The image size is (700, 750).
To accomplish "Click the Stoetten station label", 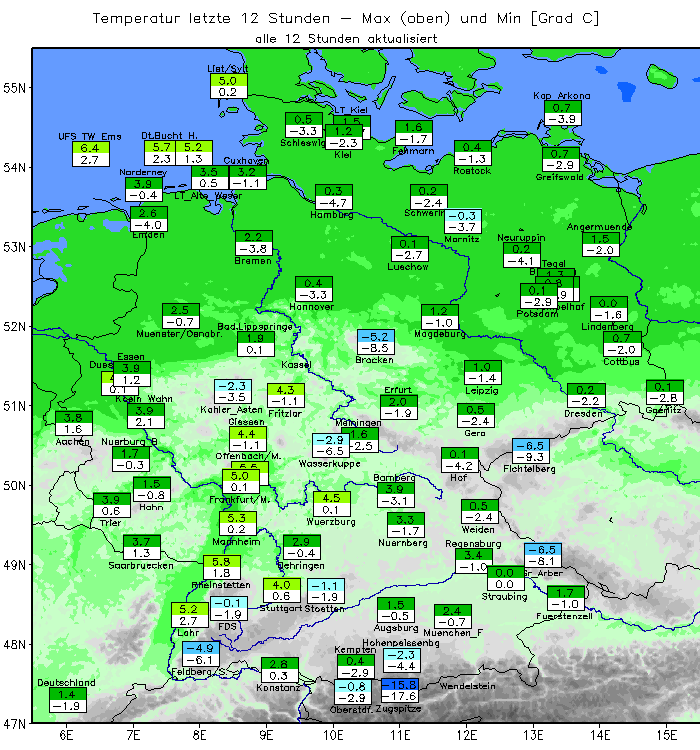I will (324, 609).
